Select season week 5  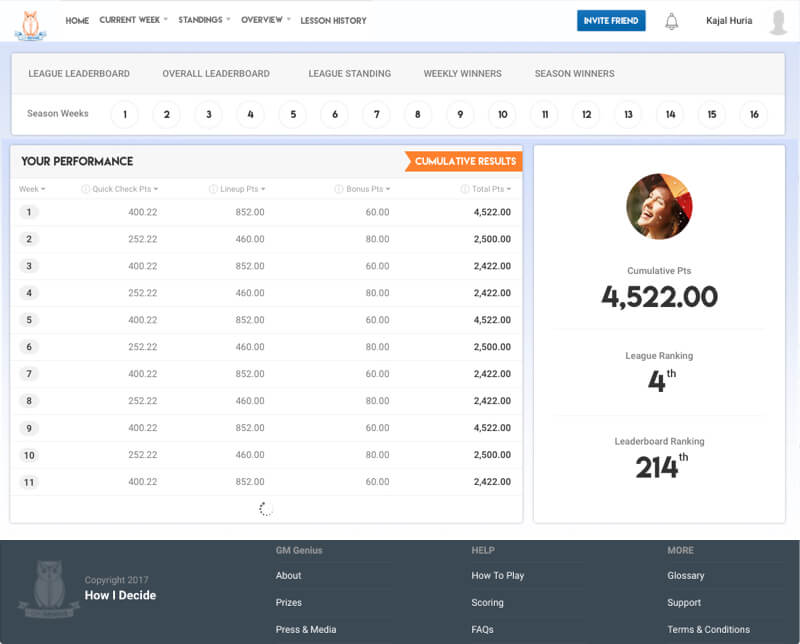293,114
